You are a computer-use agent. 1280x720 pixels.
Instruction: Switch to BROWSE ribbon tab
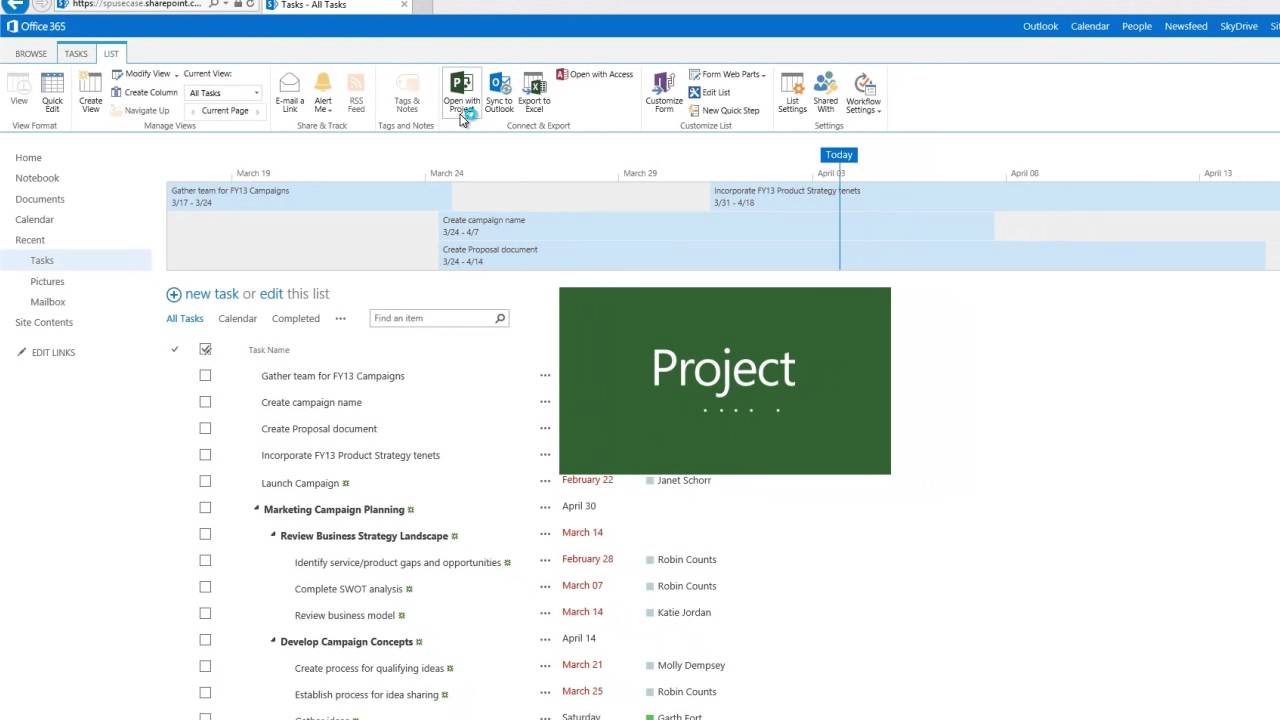coord(31,54)
